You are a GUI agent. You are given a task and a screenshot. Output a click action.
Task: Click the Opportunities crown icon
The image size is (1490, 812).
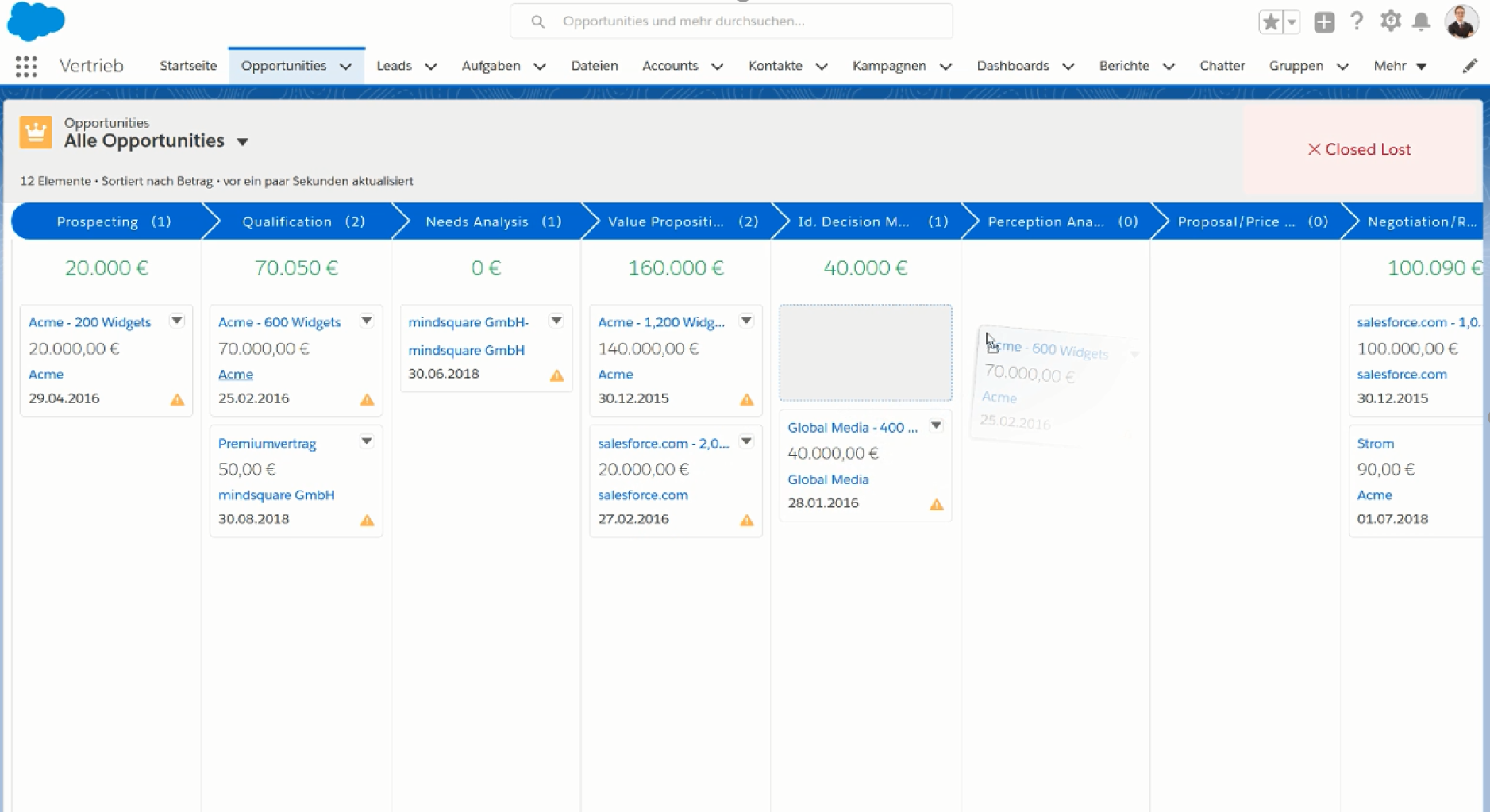click(36, 133)
